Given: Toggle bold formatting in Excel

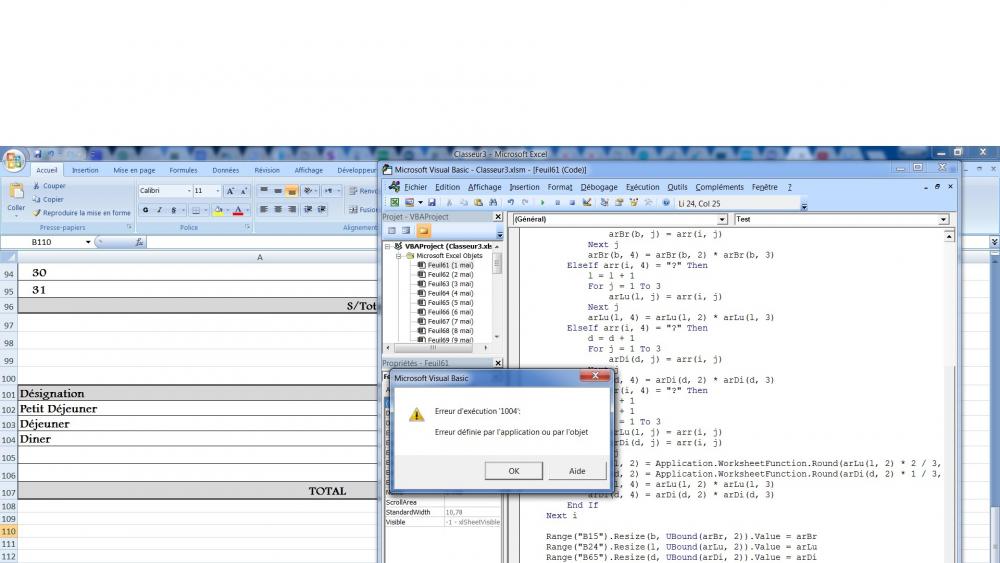Looking at the screenshot, I should pyautogui.click(x=145, y=210).
